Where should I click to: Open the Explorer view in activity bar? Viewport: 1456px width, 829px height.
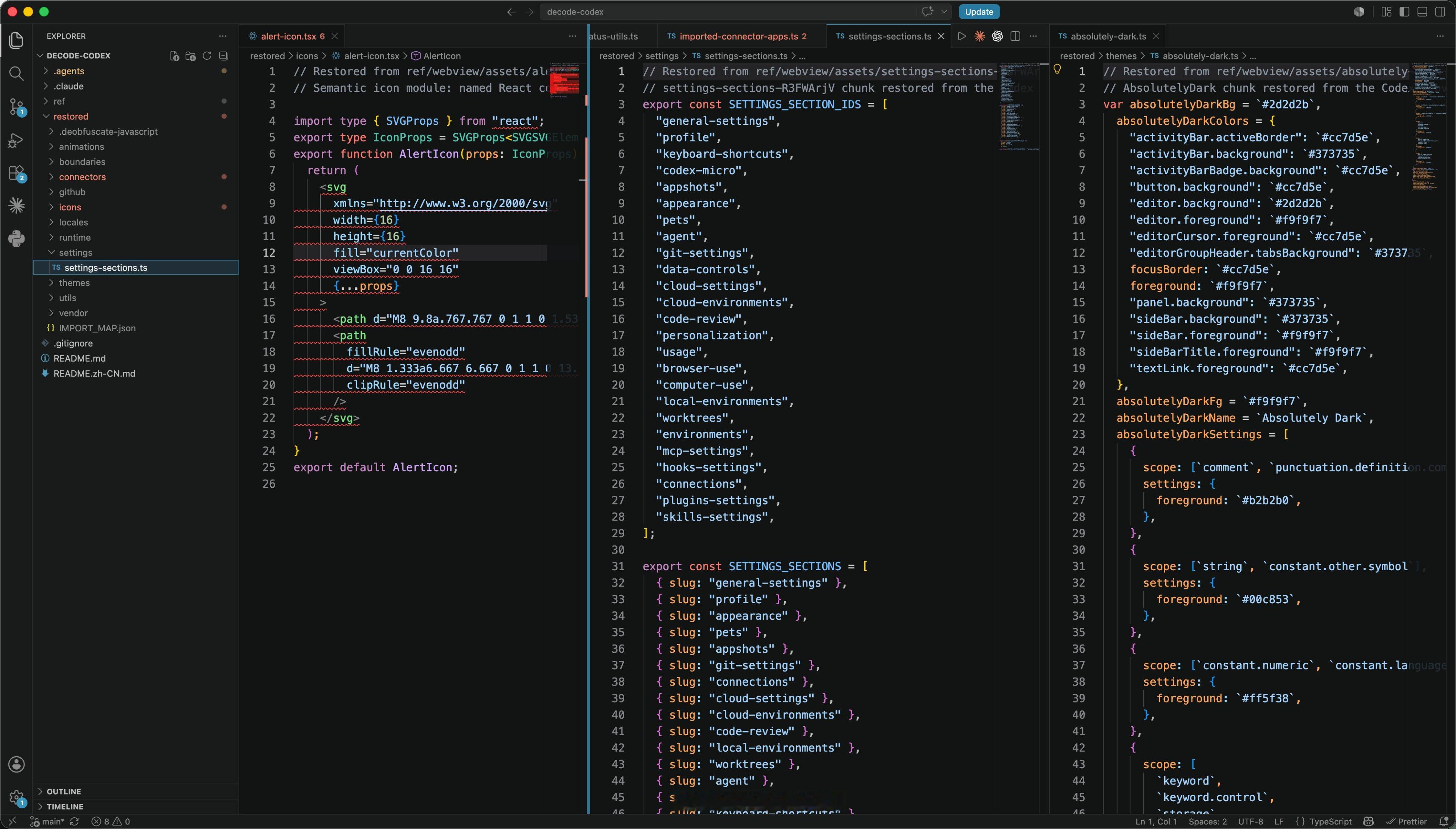point(16,41)
